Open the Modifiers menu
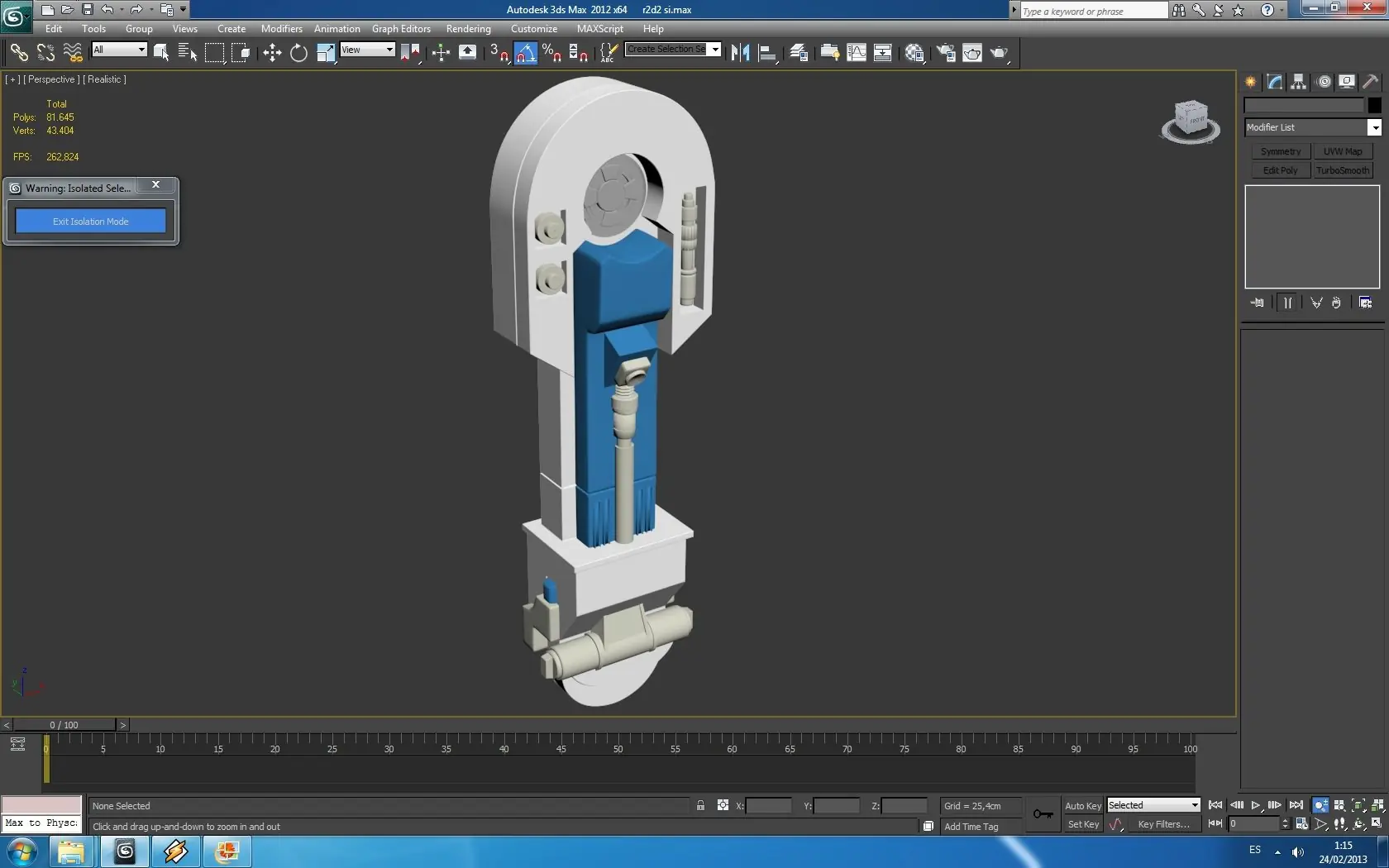Image resolution: width=1389 pixels, height=868 pixels. (282, 29)
